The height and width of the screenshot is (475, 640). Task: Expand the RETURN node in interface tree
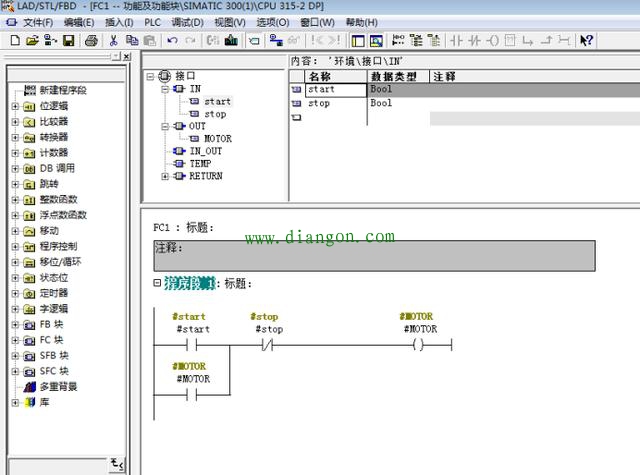point(165,176)
